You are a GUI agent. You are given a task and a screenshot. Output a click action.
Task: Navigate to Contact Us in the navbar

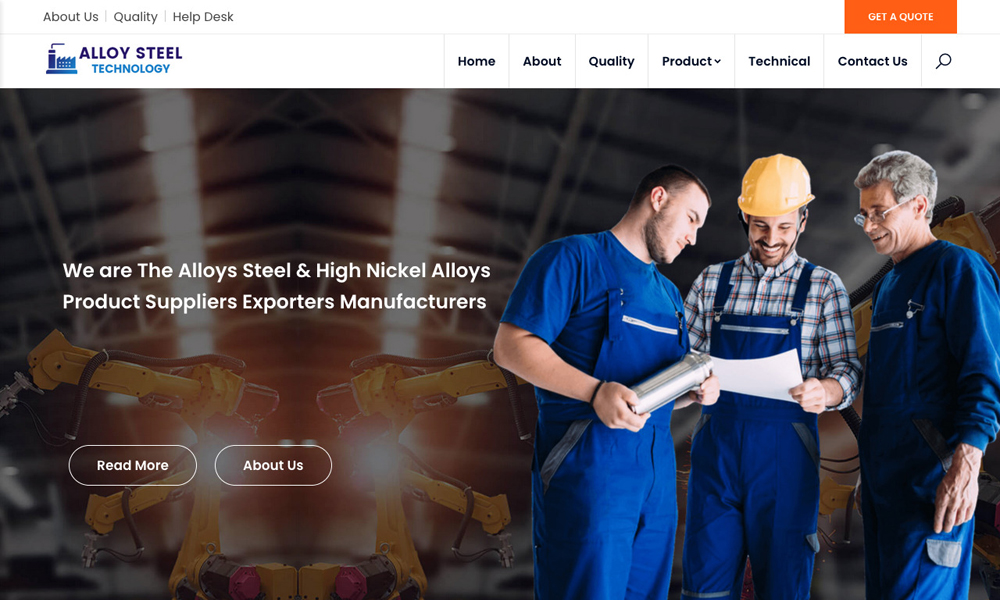[872, 61]
